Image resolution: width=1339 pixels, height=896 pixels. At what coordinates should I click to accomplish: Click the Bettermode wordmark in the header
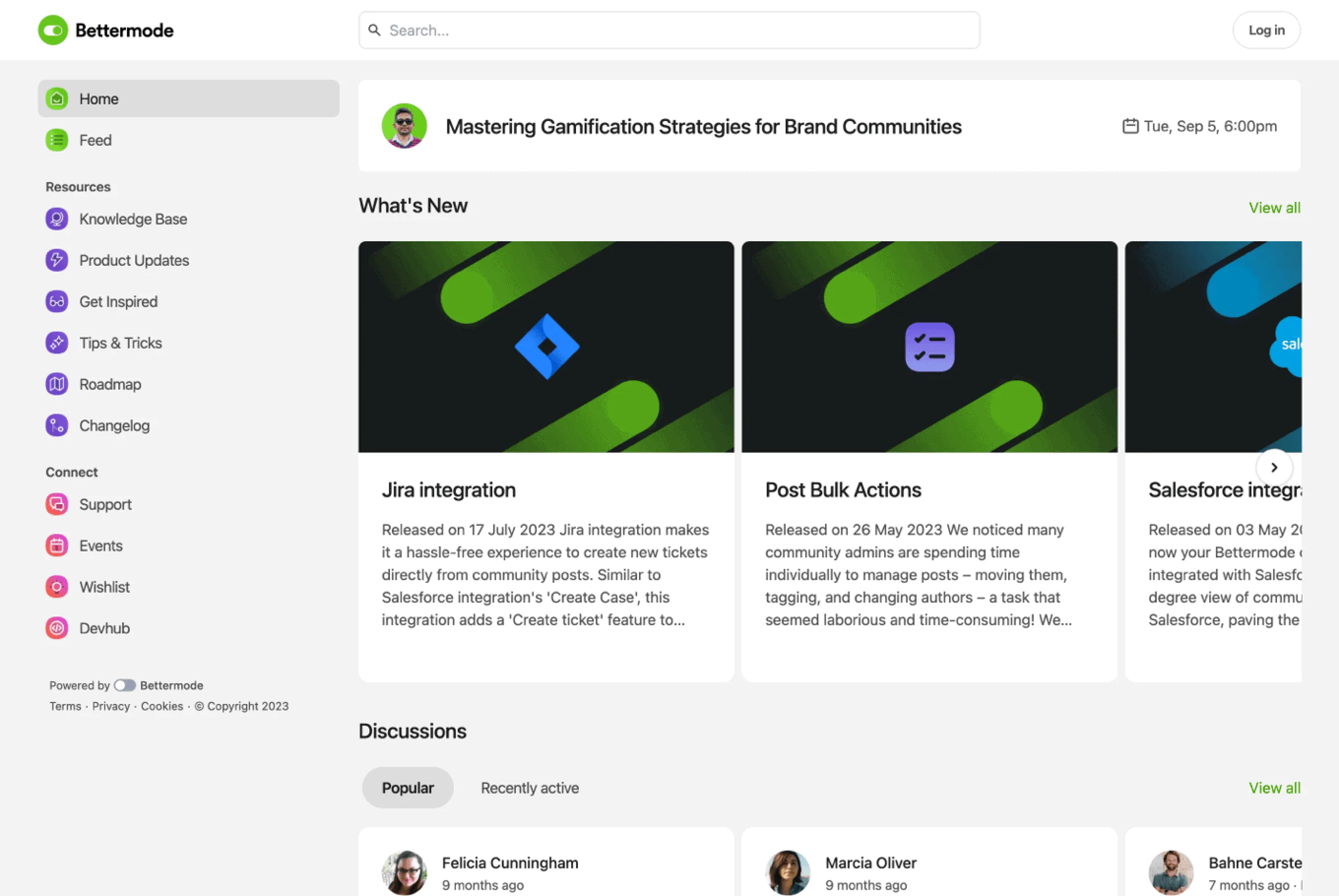[x=125, y=31]
